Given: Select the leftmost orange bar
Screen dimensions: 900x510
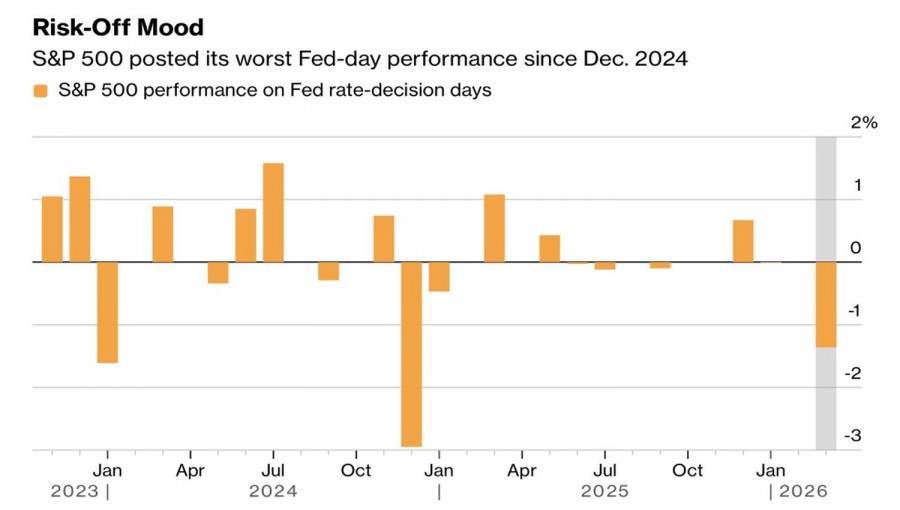Looking at the screenshot, I should point(52,229).
